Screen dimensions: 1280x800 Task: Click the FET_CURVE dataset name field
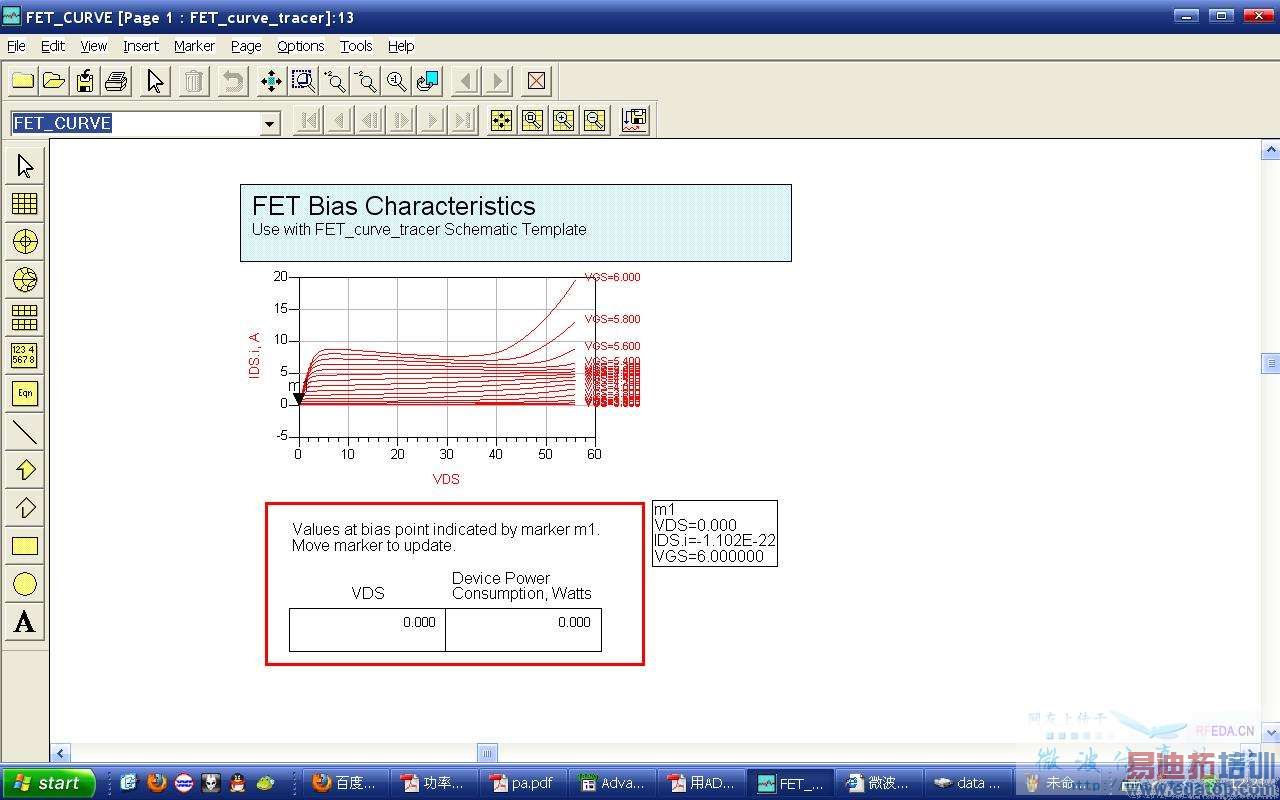[135, 124]
